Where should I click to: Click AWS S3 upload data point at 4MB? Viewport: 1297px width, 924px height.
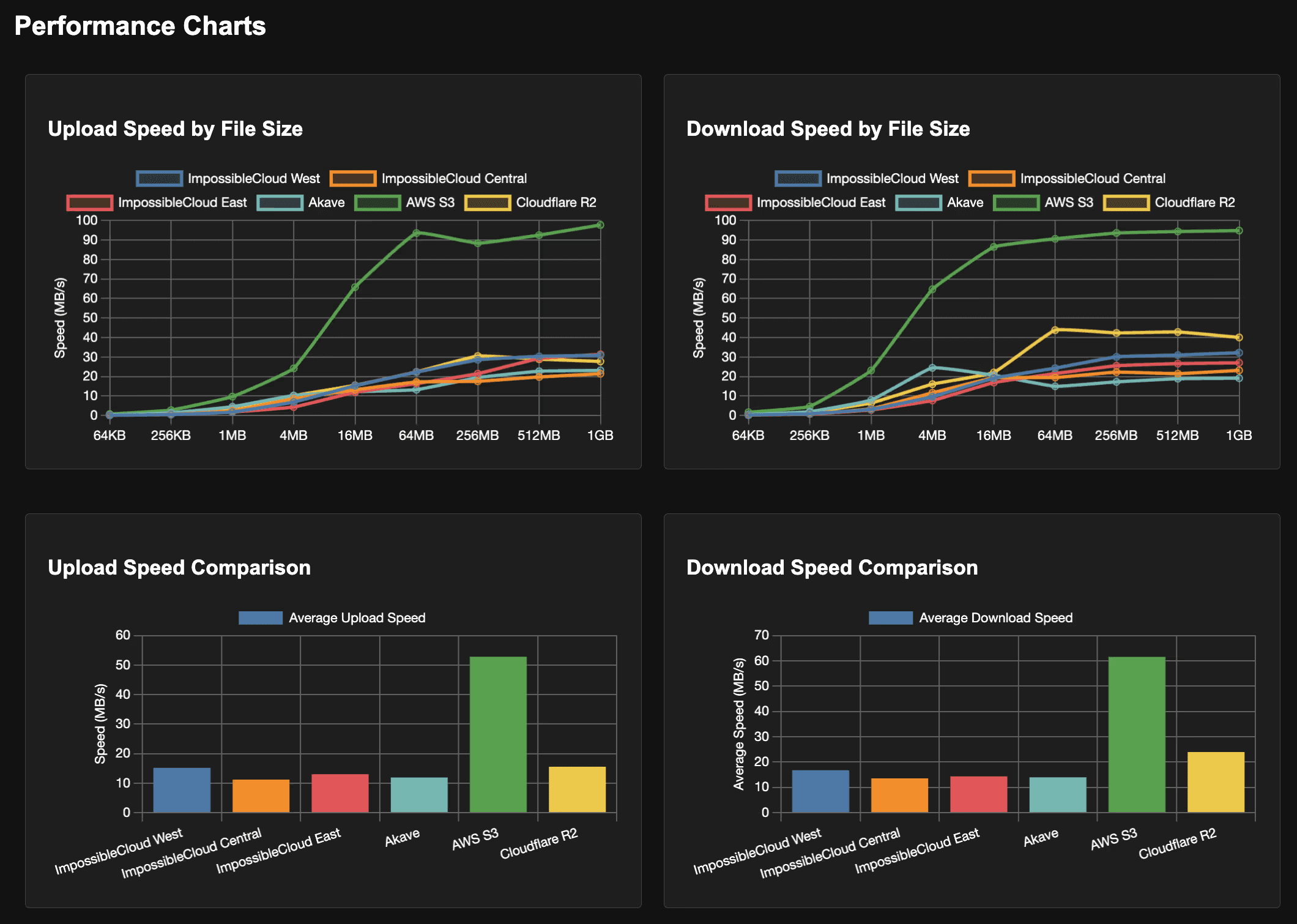(x=294, y=368)
